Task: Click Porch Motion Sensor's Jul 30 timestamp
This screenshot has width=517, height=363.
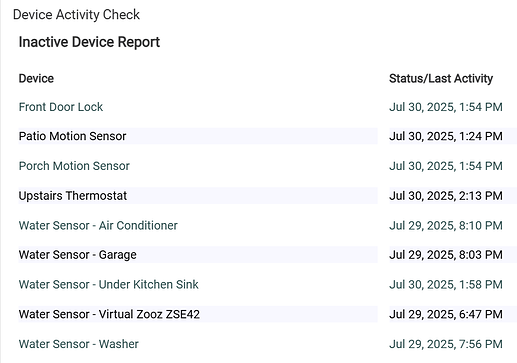Action: coord(446,166)
